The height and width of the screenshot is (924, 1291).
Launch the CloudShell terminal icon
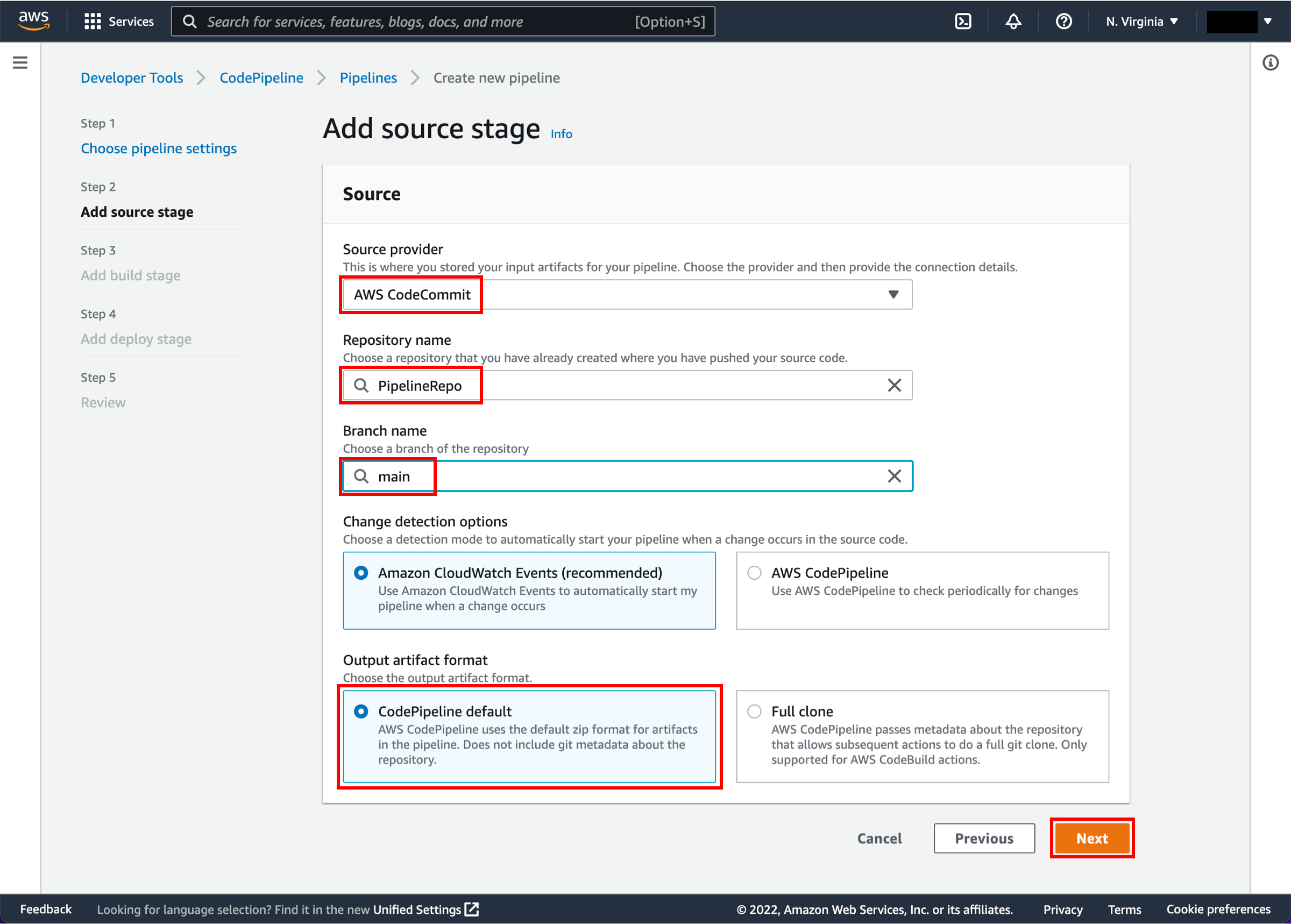(963, 22)
